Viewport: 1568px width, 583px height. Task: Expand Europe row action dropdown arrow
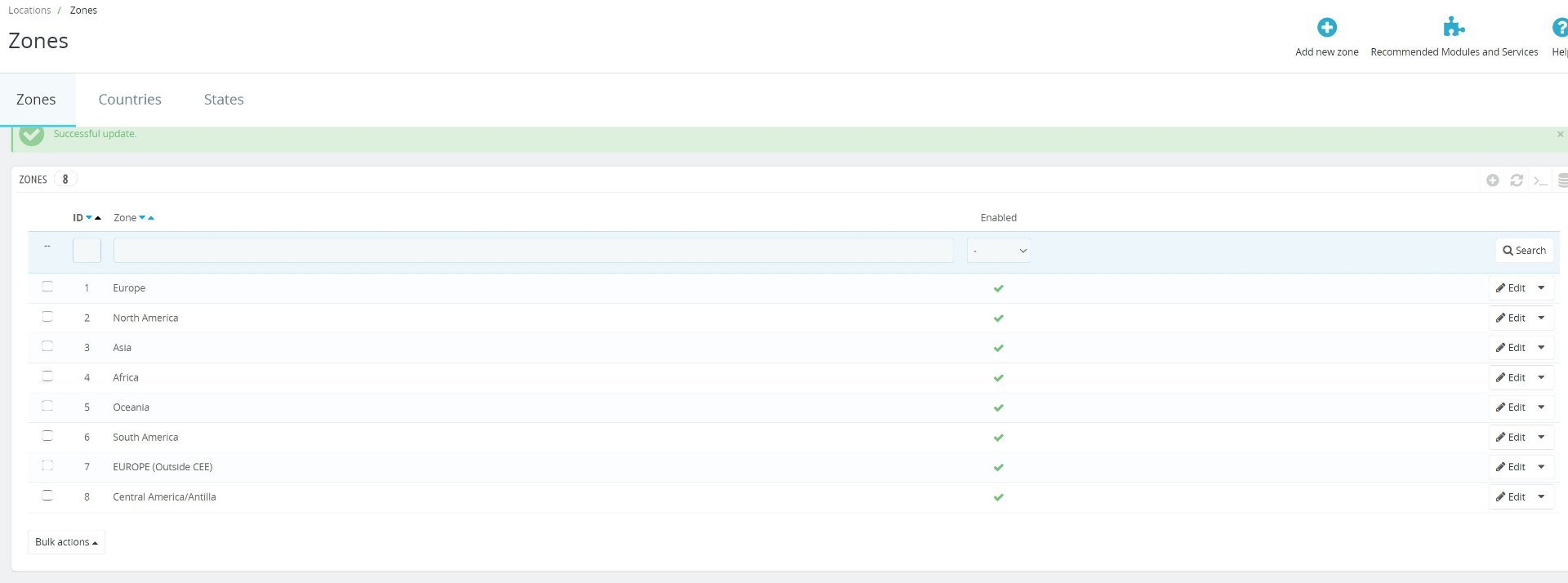coord(1541,288)
